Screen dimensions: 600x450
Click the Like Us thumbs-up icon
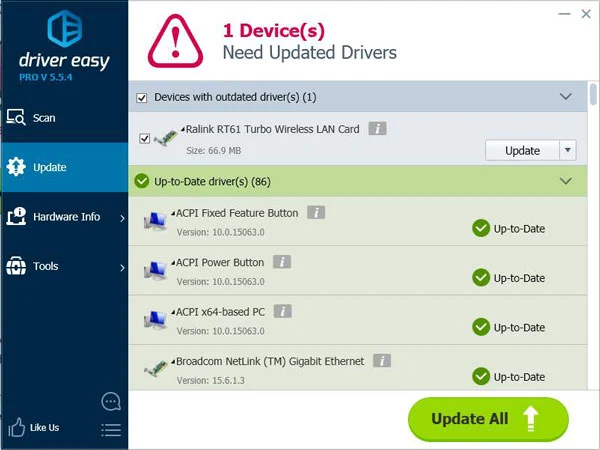click(16, 427)
